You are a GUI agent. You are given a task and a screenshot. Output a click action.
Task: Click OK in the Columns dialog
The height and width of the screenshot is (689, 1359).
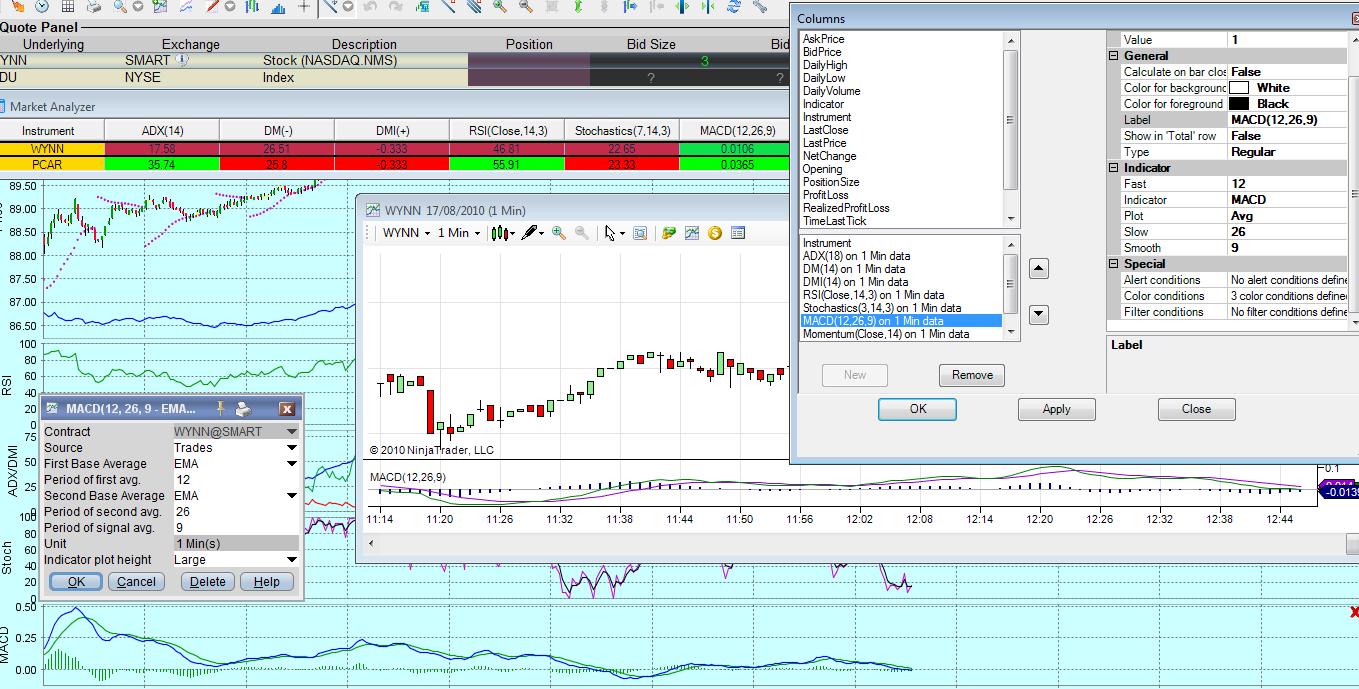pyautogui.click(x=918, y=409)
